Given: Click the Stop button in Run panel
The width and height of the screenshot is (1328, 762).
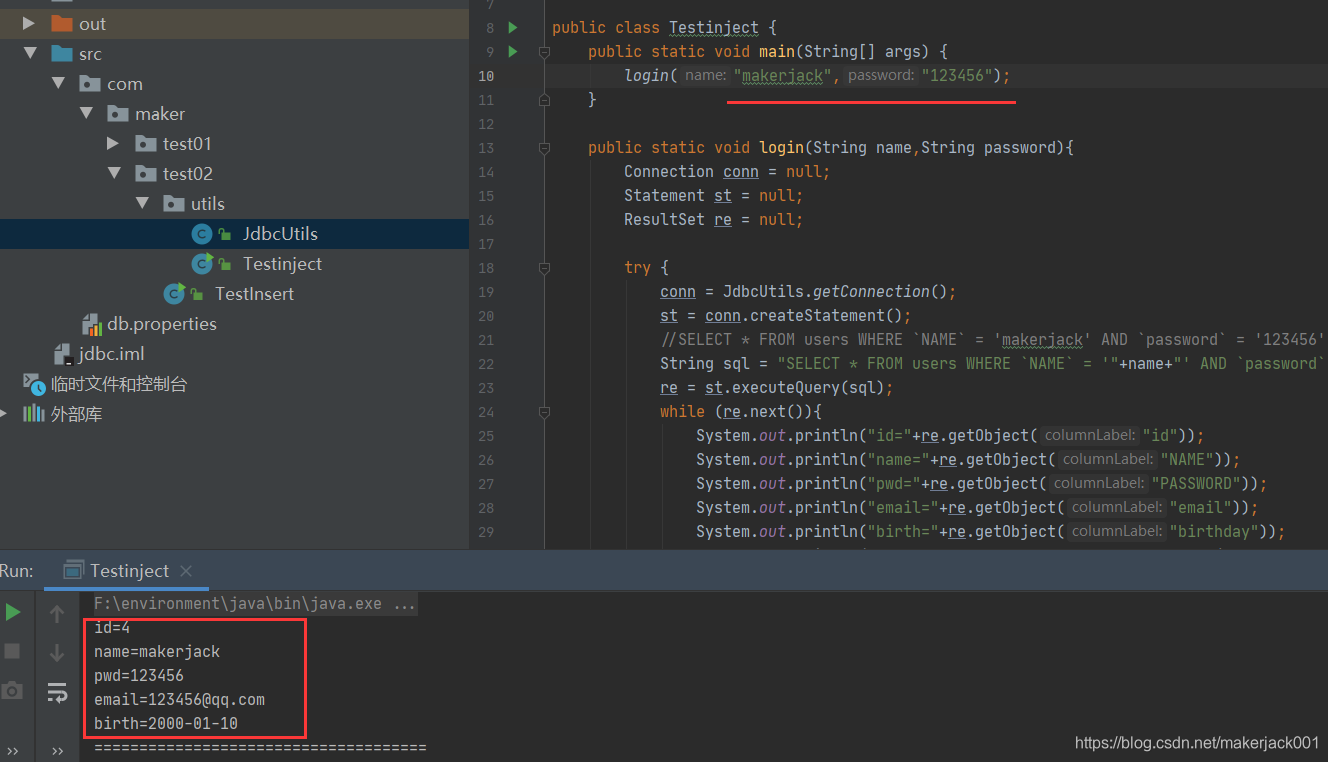Looking at the screenshot, I should tap(13, 651).
